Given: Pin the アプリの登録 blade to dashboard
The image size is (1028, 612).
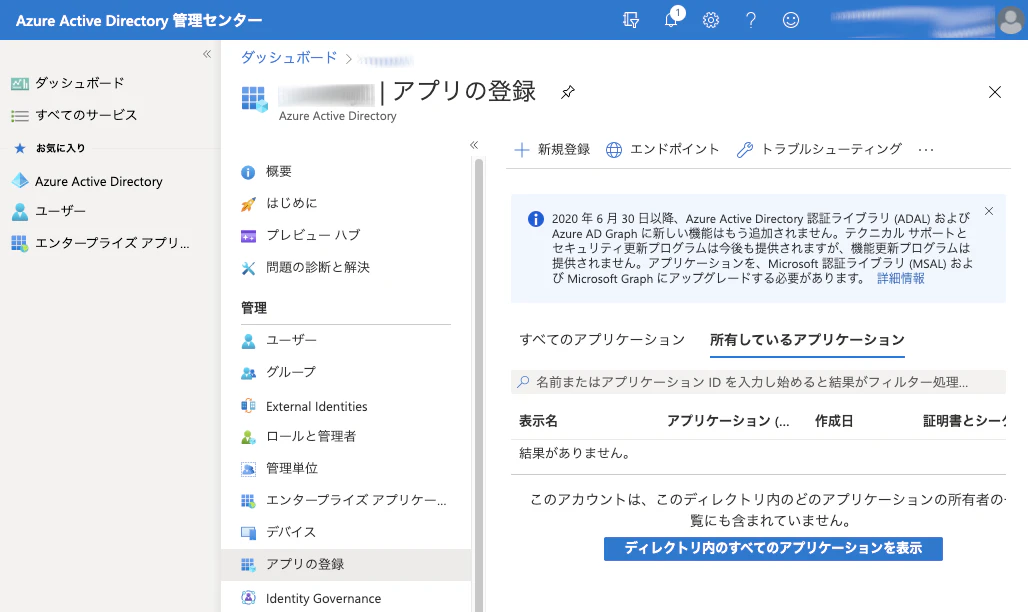Looking at the screenshot, I should (568, 92).
